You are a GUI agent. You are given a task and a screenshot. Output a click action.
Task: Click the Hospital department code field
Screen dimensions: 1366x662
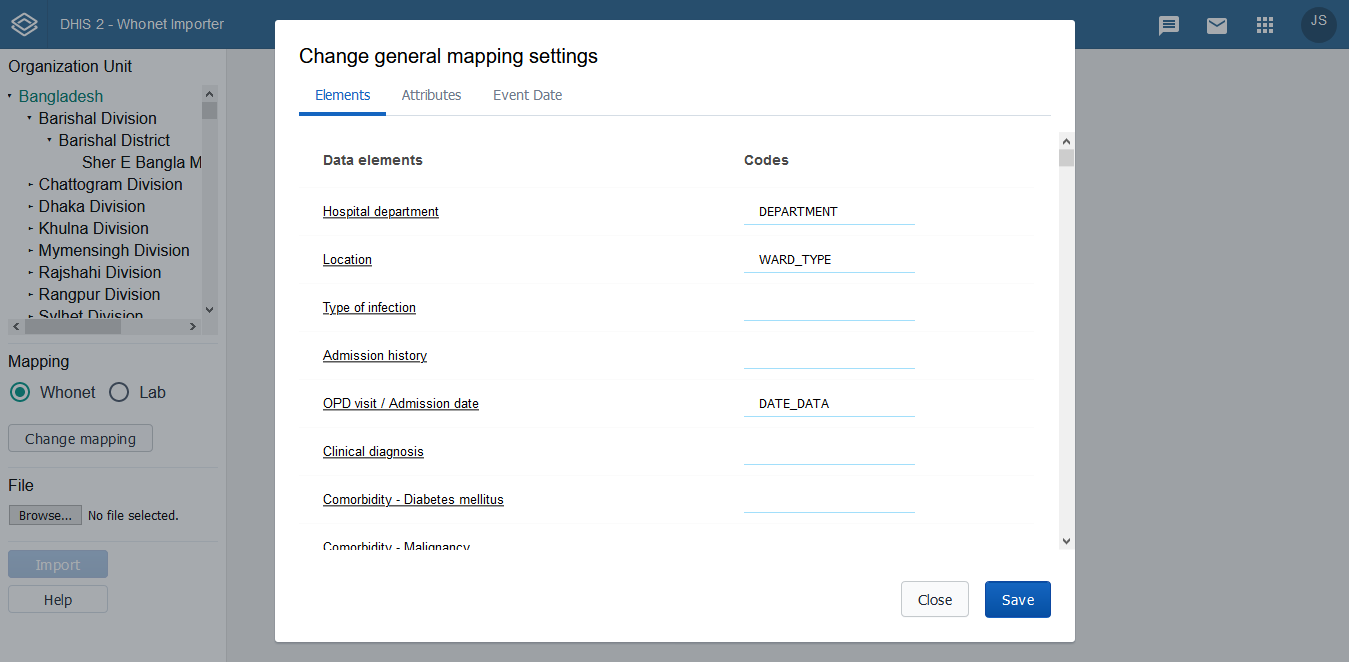coord(829,212)
